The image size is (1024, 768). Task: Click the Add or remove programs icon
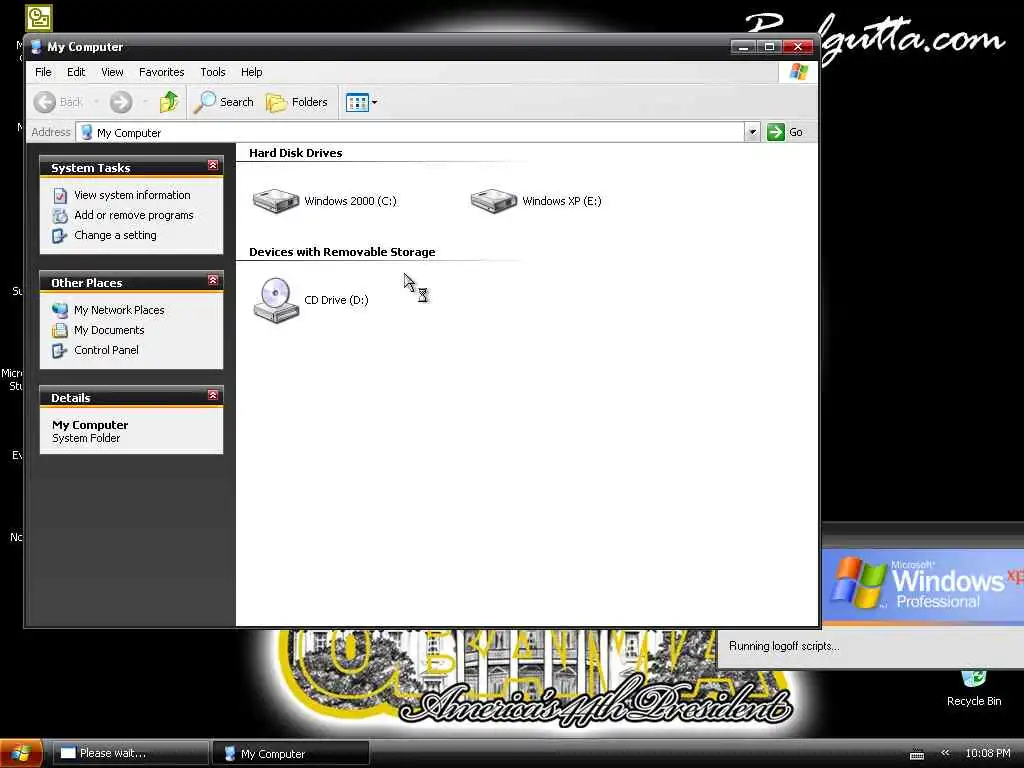click(60, 216)
